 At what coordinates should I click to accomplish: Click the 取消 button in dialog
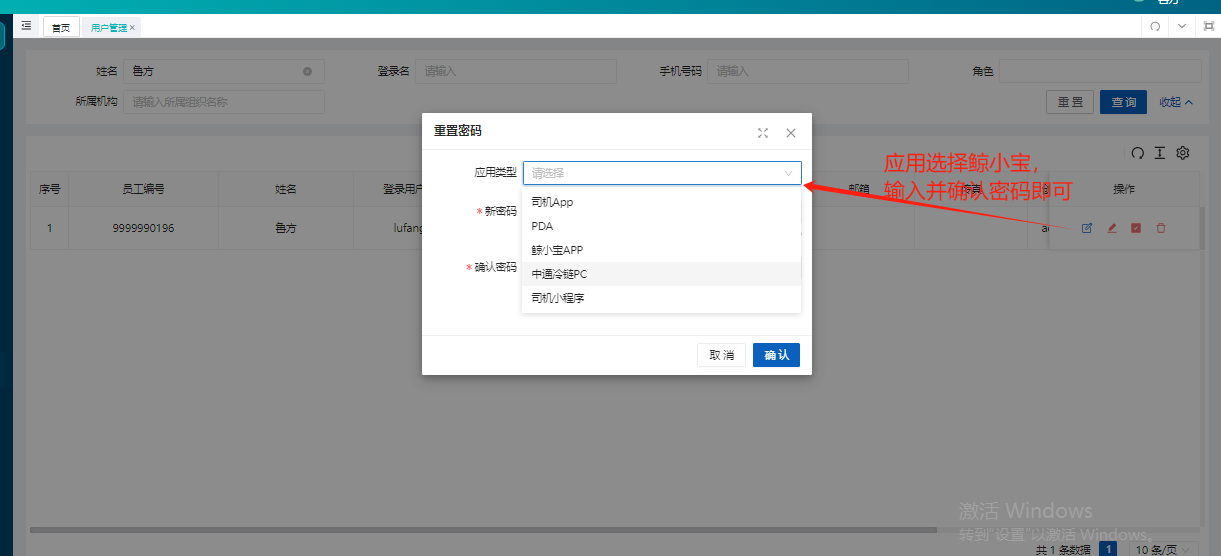click(x=721, y=355)
